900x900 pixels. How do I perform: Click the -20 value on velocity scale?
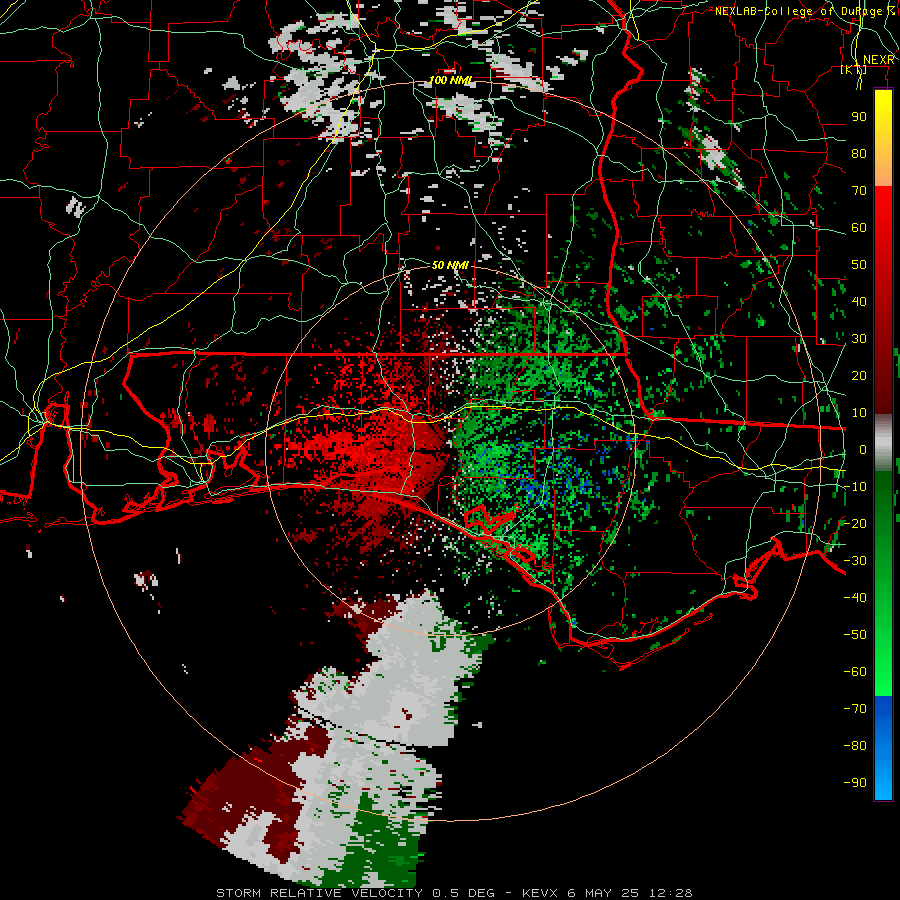coord(855,523)
